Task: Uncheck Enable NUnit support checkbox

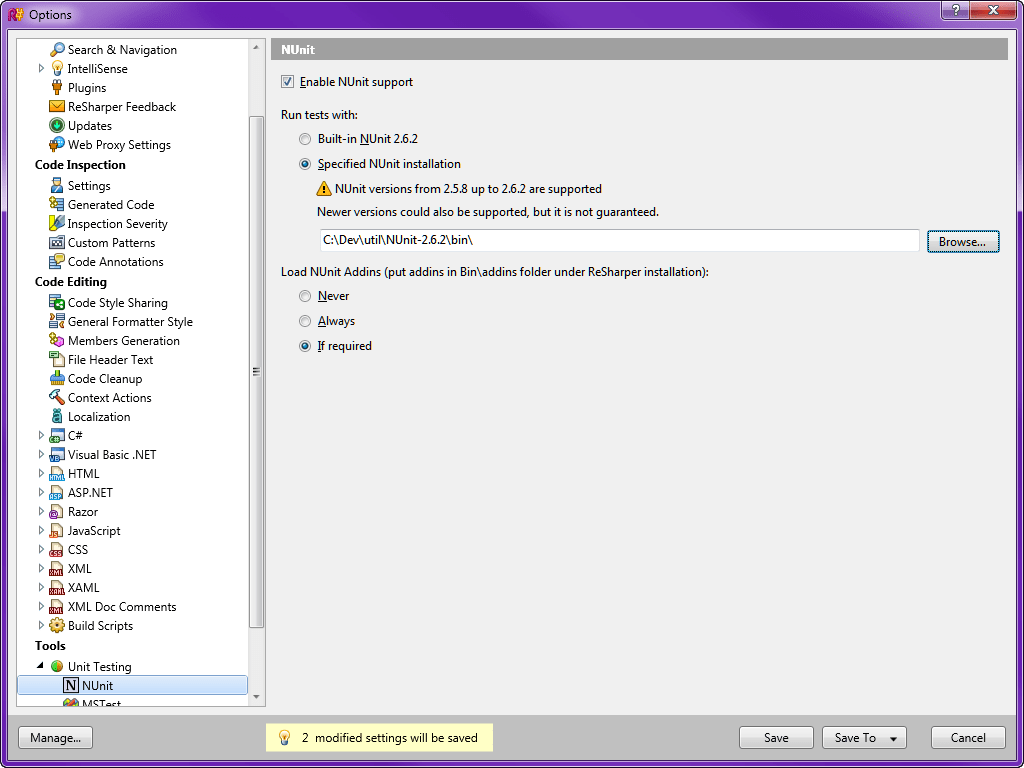Action: pos(287,82)
